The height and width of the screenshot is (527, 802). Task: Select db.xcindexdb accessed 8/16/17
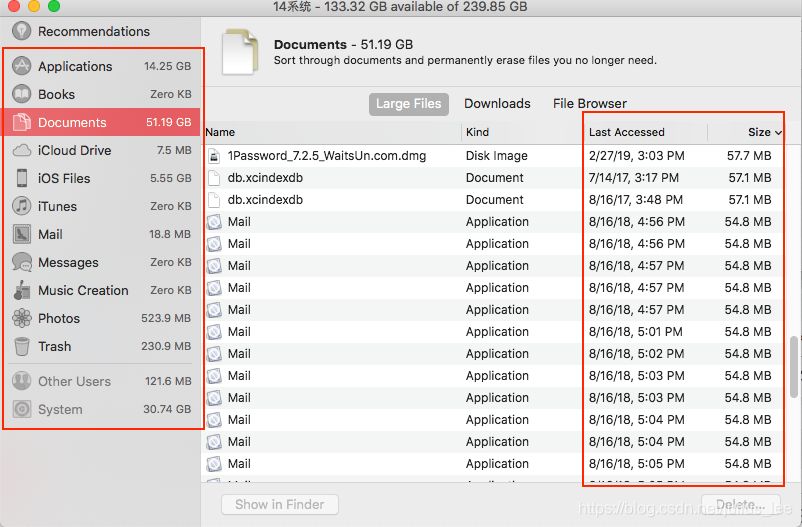pos(265,200)
